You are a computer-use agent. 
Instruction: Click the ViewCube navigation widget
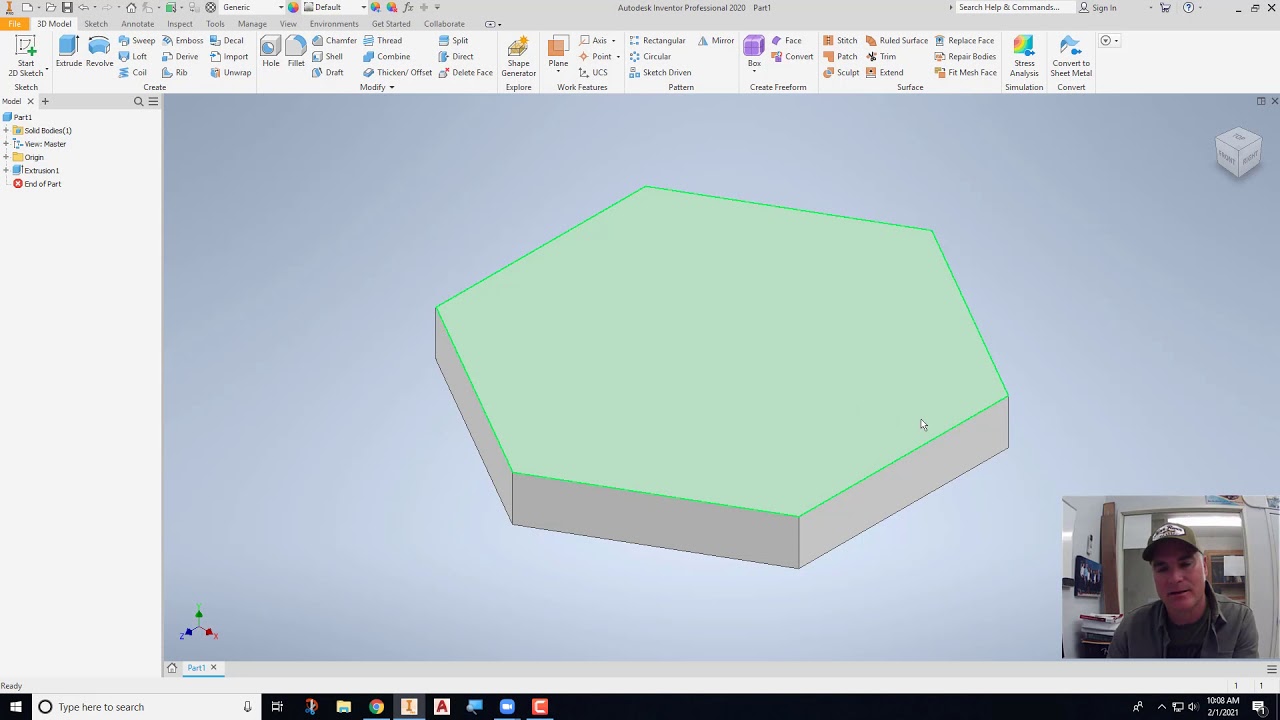click(x=1238, y=152)
